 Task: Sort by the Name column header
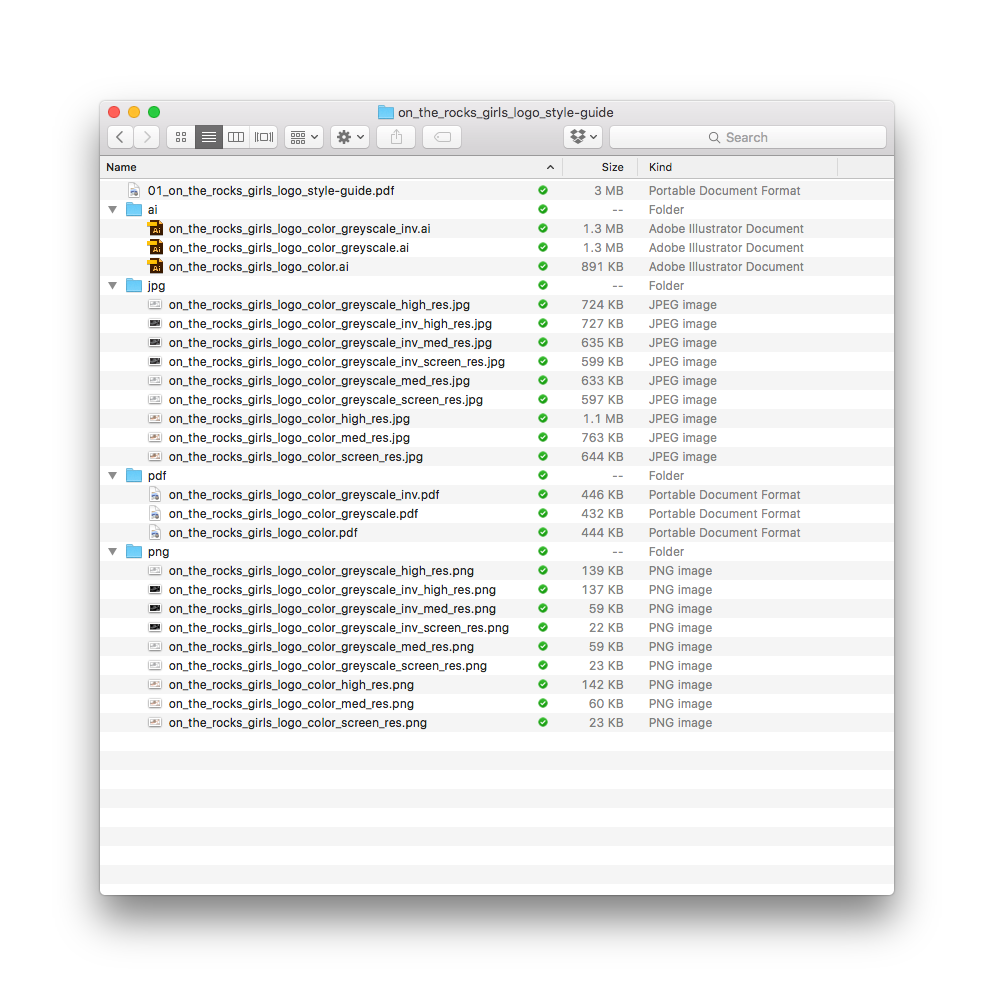[332, 167]
